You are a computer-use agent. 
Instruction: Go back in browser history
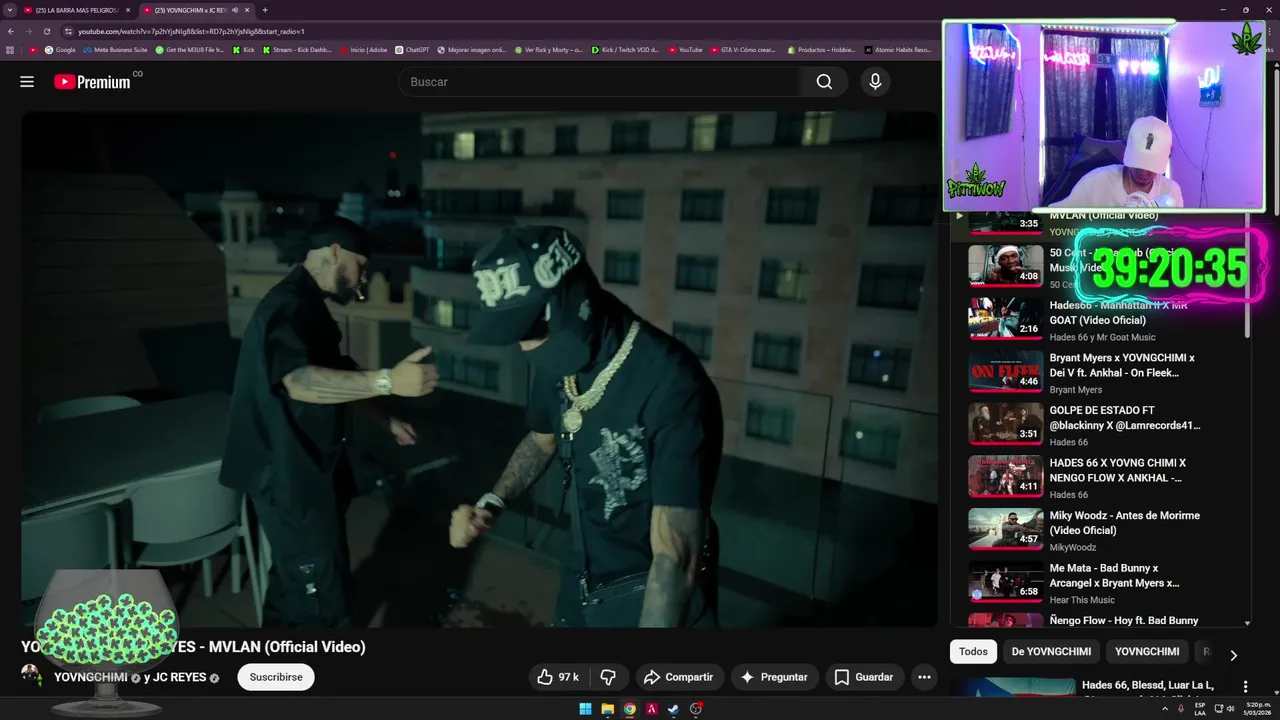(11, 32)
